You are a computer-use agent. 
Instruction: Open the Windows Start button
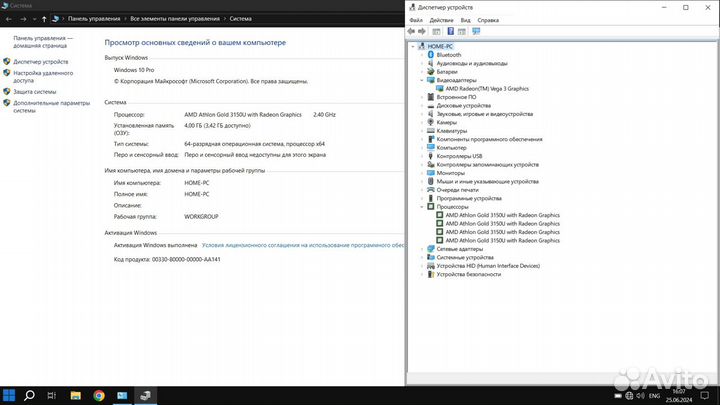tap(9, 395)
